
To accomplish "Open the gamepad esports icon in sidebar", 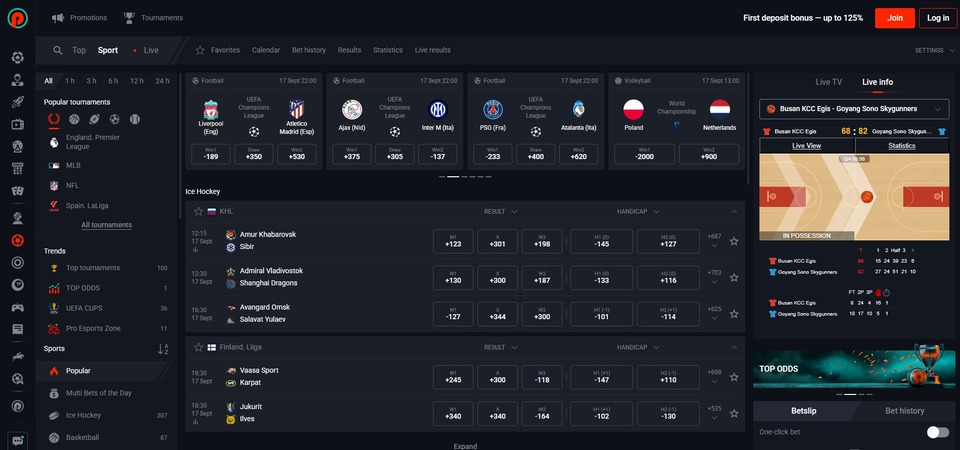I will (18, 307).
